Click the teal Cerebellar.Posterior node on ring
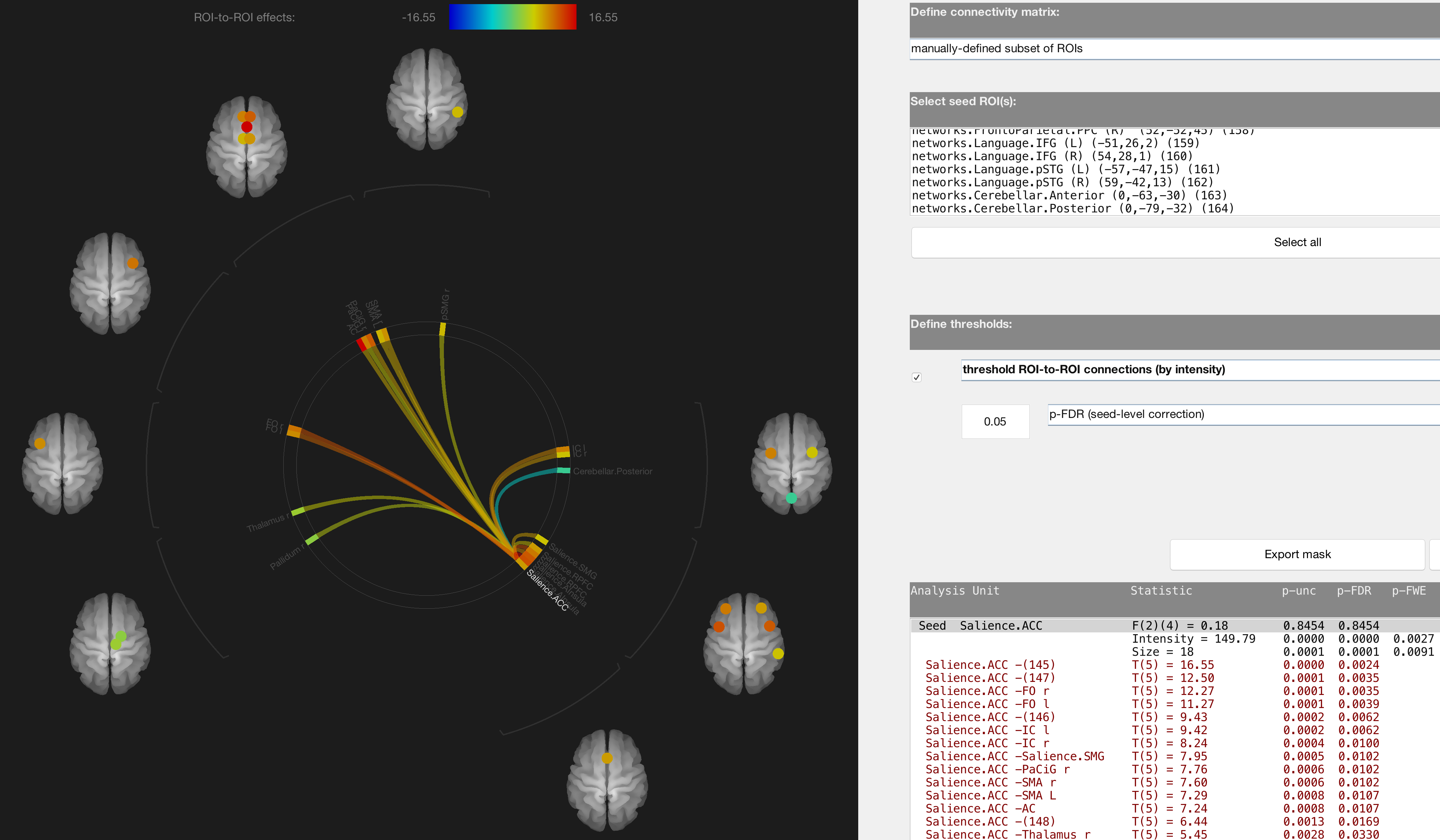The image size is (1440, 840). (564, 471)
